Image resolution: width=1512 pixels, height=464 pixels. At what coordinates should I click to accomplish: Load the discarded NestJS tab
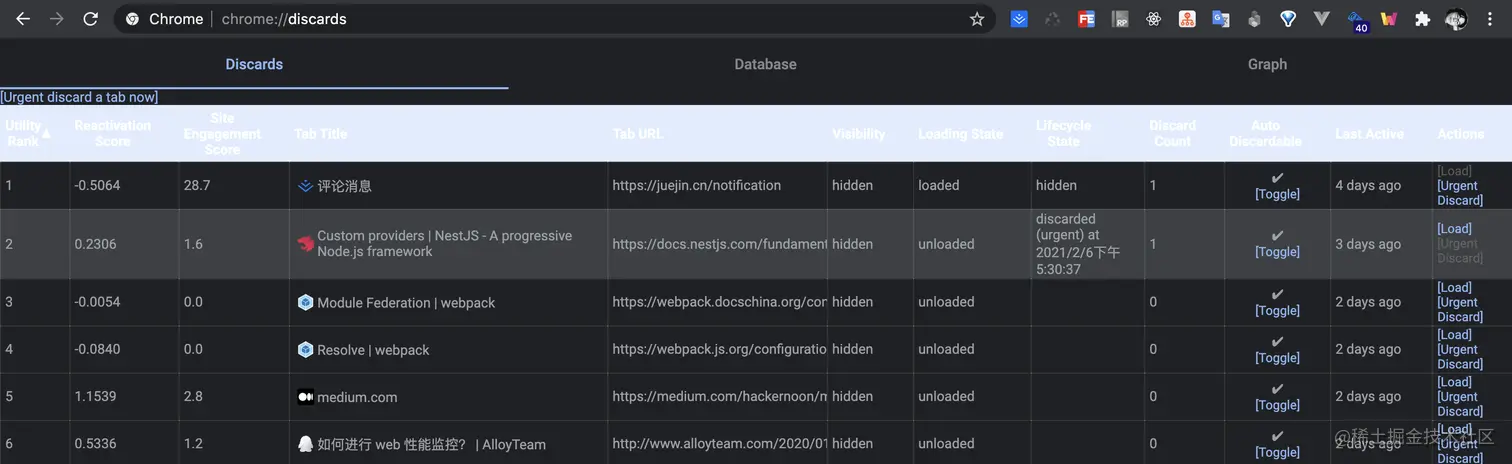[x=1454, y=229]
